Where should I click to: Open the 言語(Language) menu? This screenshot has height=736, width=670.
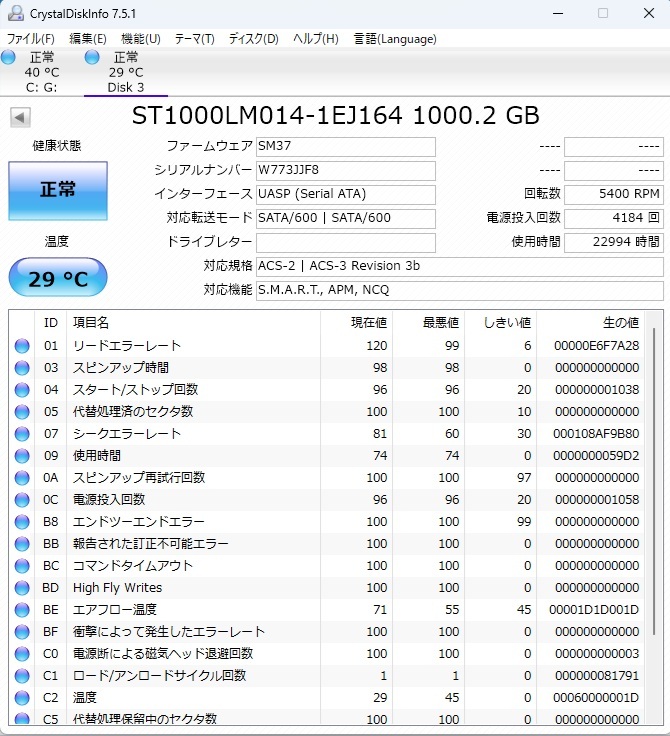[x=395, y=38]
